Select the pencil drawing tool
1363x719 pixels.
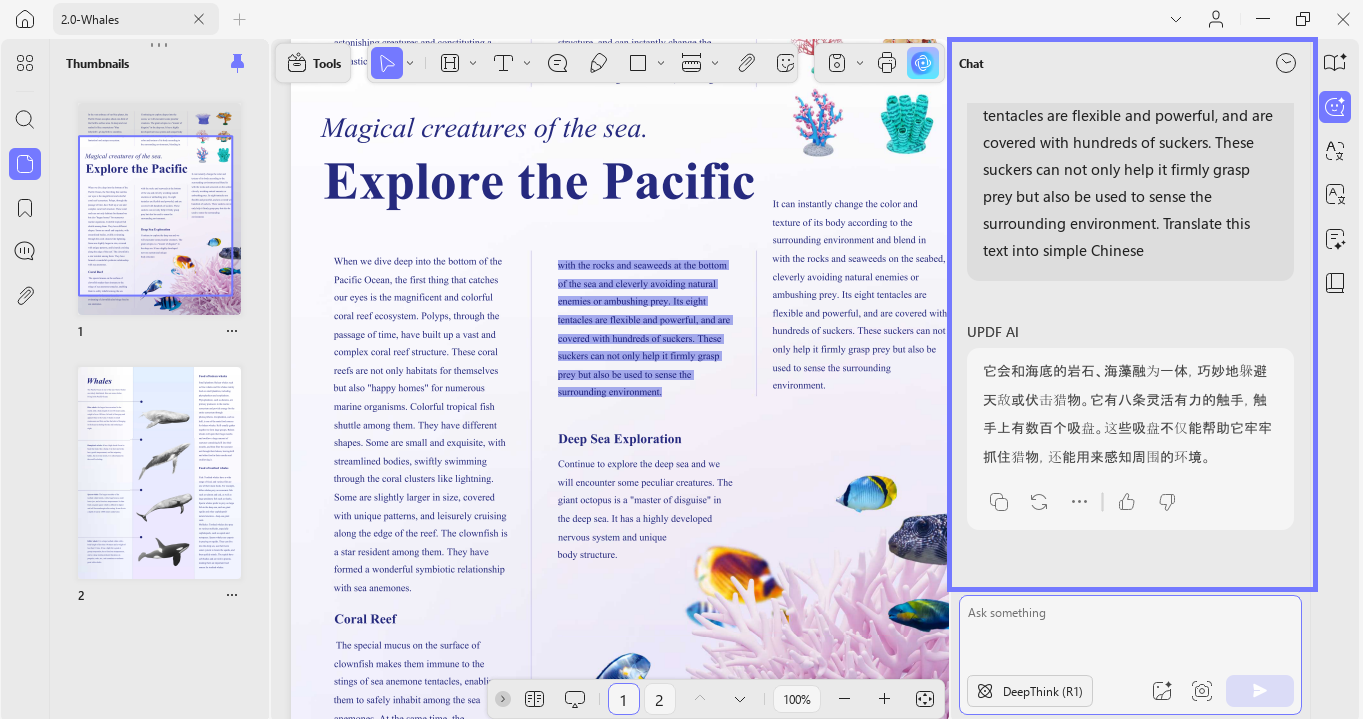pyautogui.click(x=598, y=63)
